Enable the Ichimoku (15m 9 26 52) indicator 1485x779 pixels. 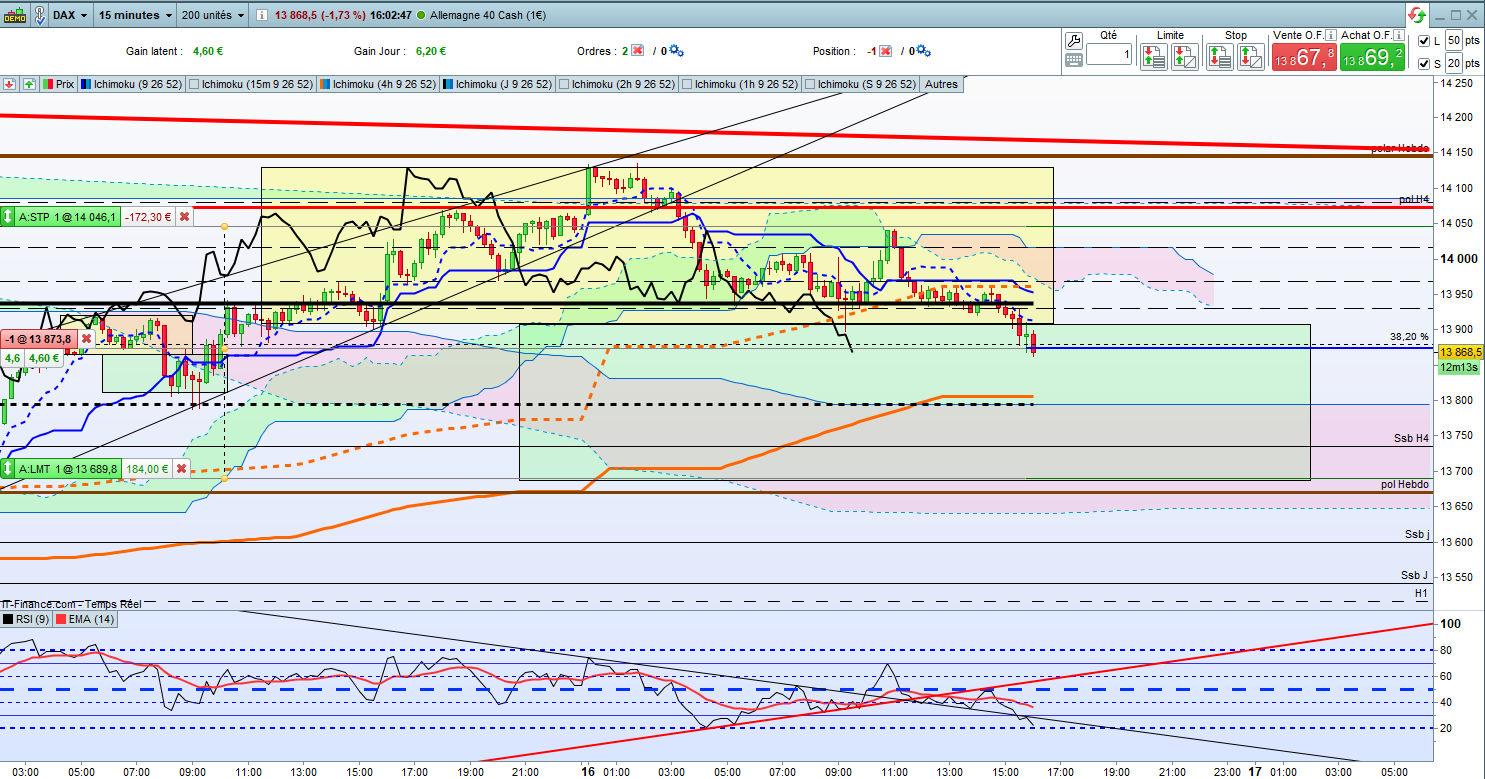tap(194, 85)
